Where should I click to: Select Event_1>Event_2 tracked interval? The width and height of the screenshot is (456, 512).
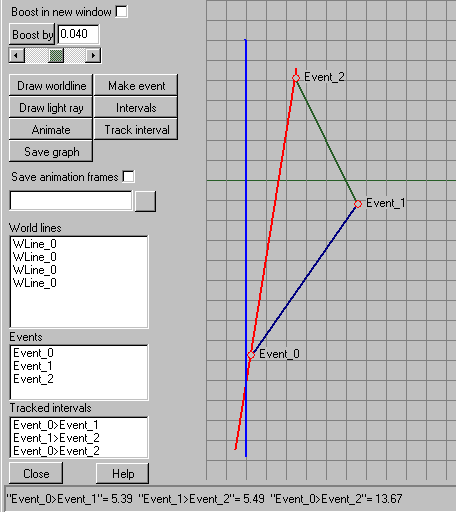[x=56, y=438]
